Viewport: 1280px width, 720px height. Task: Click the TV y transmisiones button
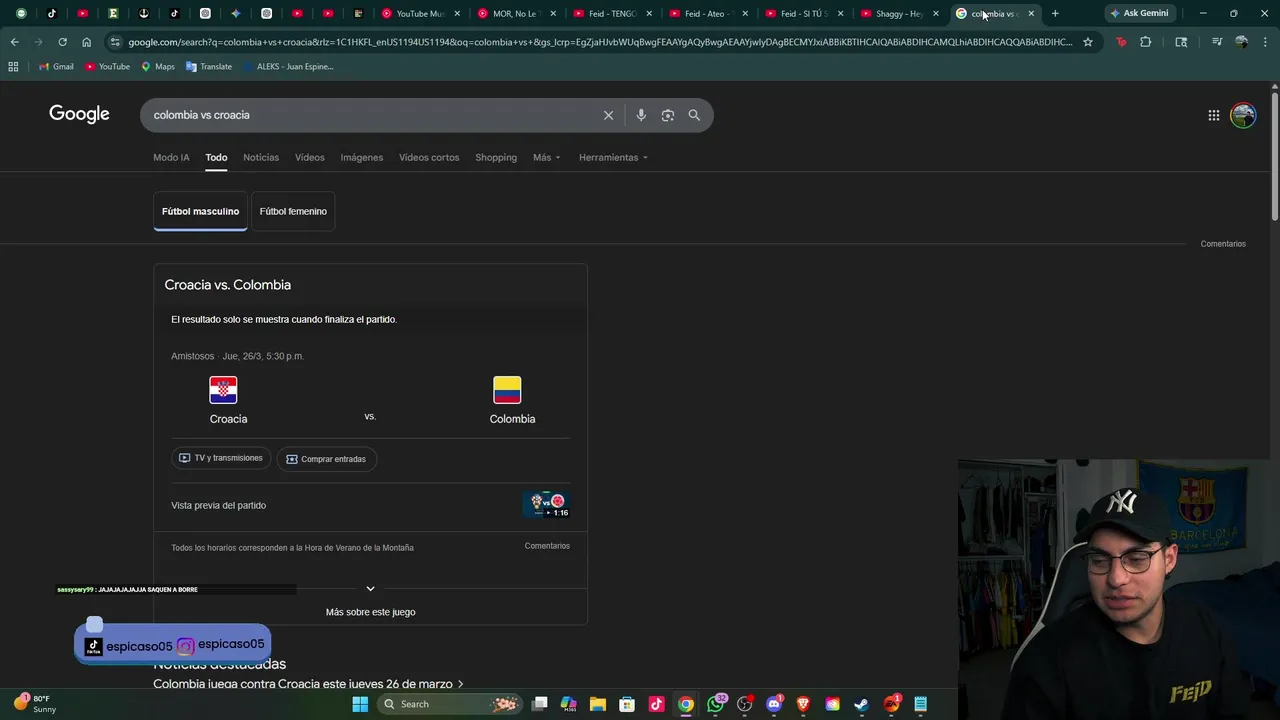pyautogui.click(x=221, y=458)
